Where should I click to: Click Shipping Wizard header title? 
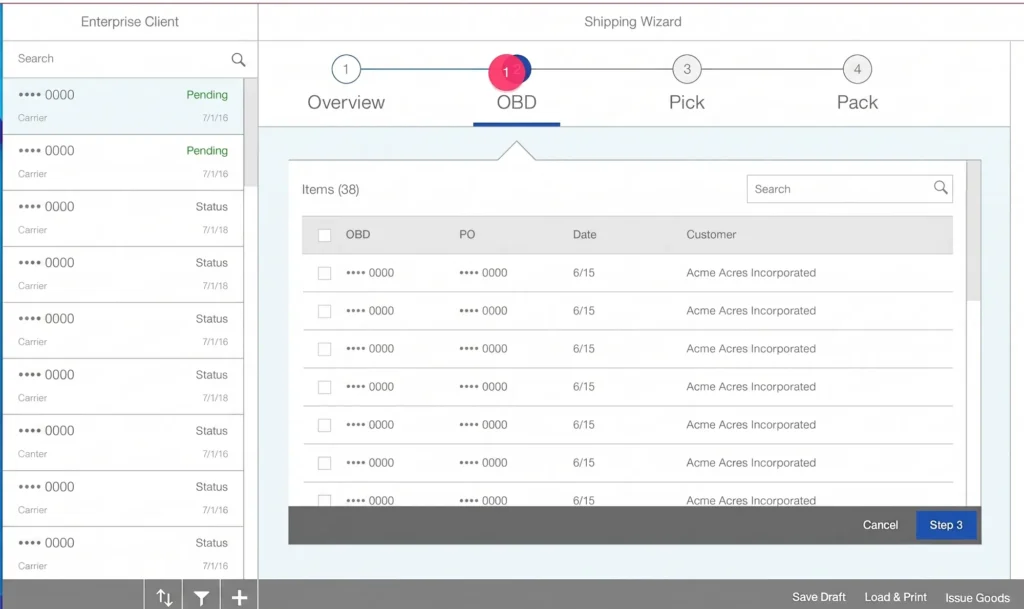[633, 22]
